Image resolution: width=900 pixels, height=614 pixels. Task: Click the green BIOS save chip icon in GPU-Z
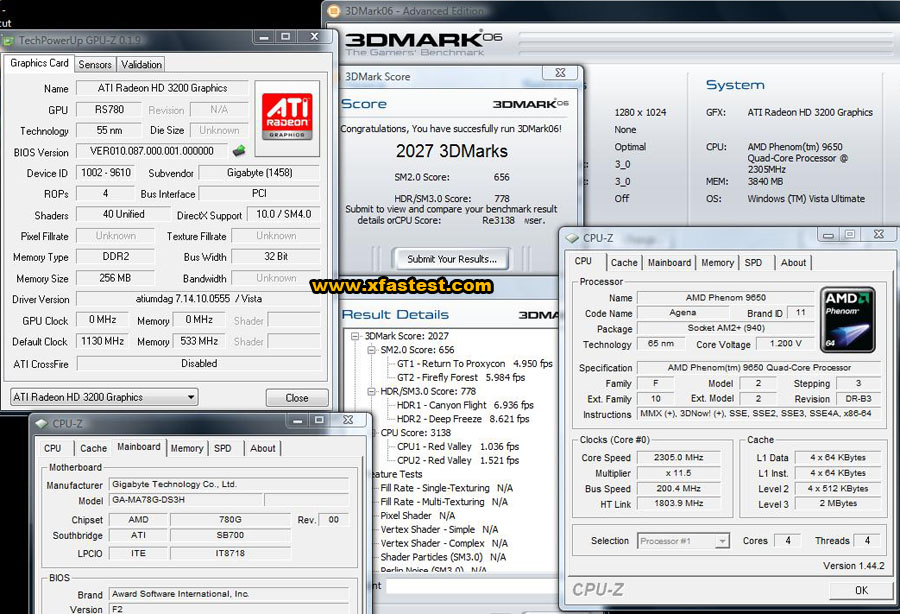click(x=239, y=151)
